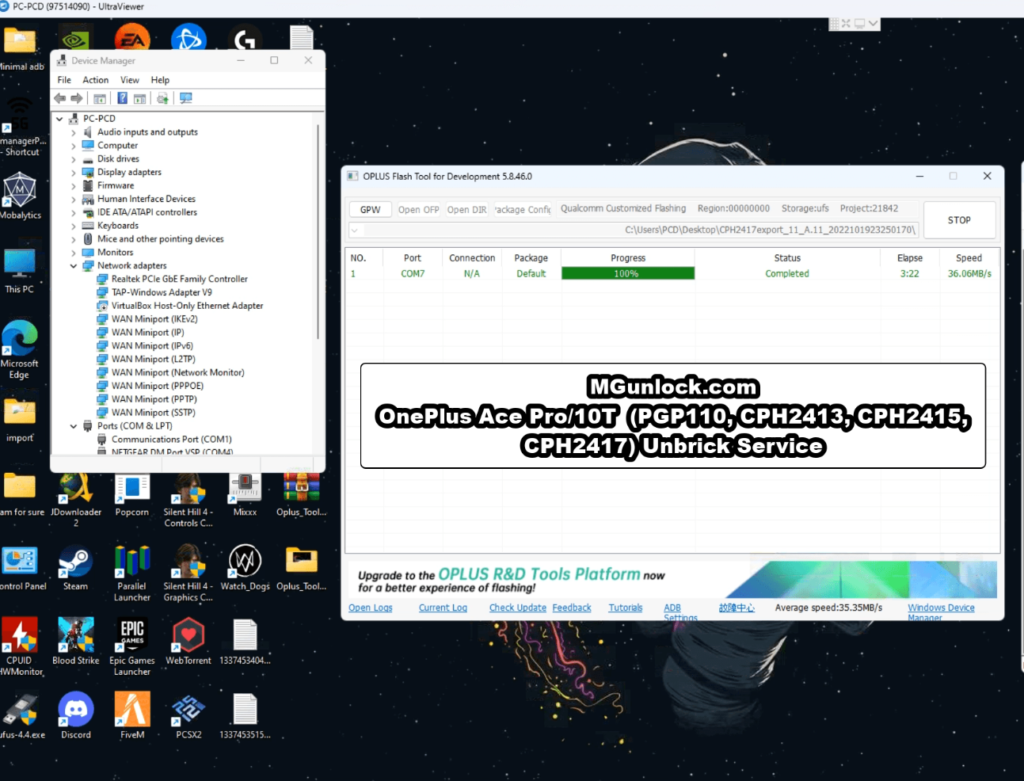Viewport: 1024px width, 781px height.
Task: Click the Device Manager vertical scrollbar
Action: pyautogui.click(x=318, y=232)
